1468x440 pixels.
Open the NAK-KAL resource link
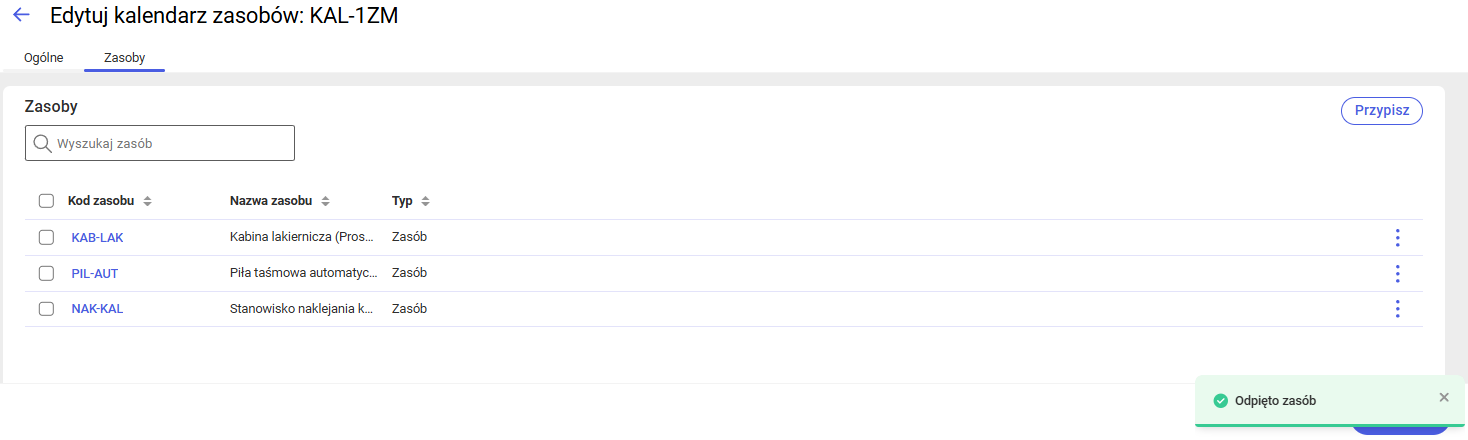(97, 309)
